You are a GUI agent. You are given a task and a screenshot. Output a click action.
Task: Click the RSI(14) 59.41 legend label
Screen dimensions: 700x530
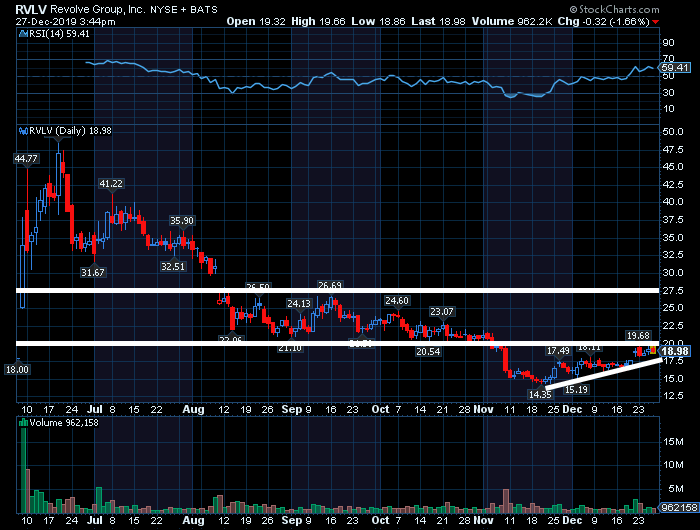[59, 34]
